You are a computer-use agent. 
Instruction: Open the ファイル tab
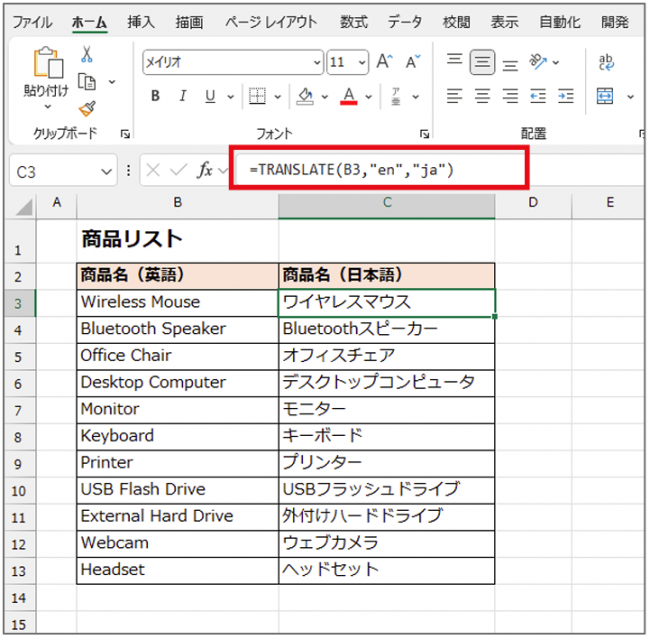32,22
